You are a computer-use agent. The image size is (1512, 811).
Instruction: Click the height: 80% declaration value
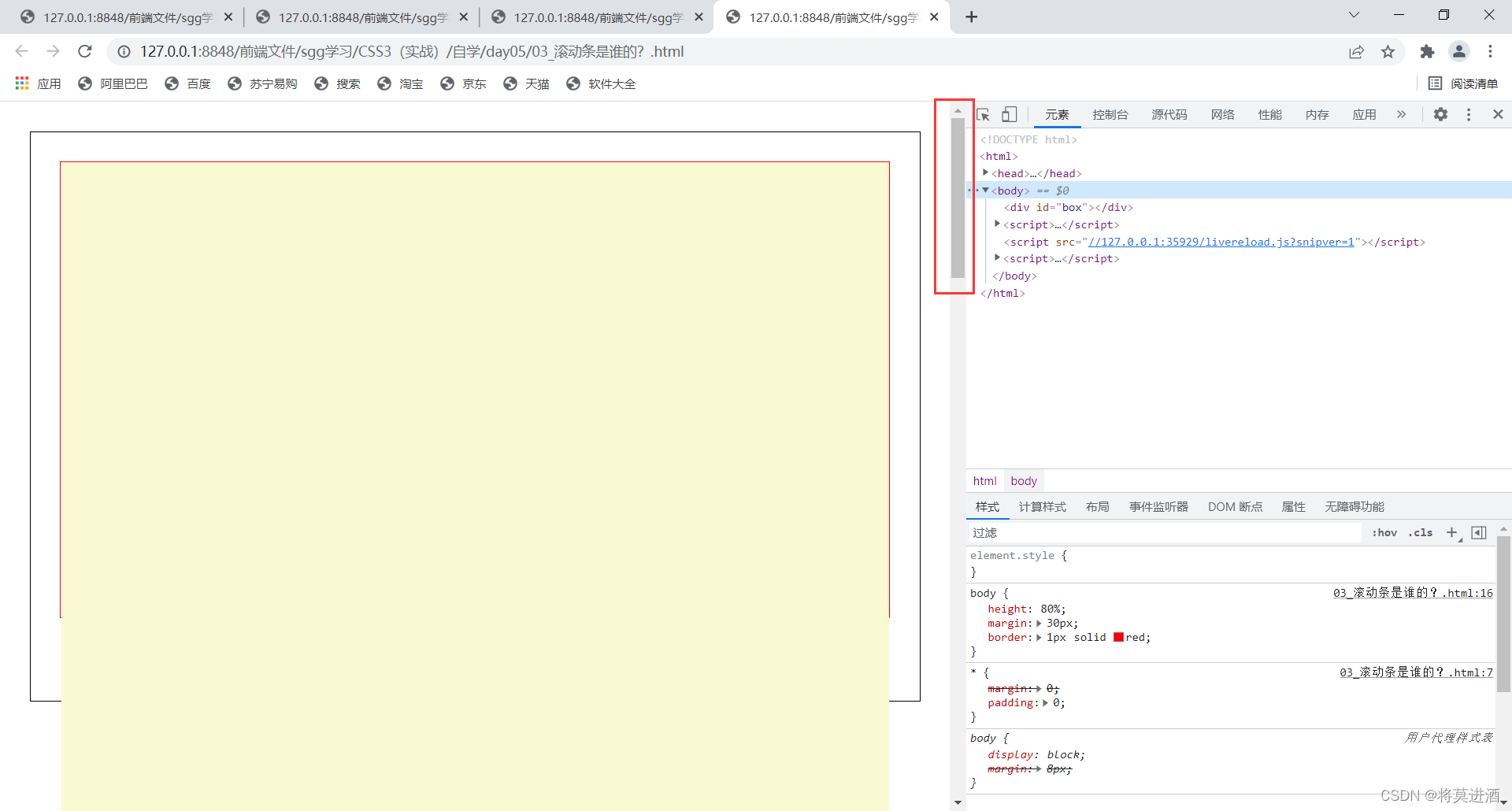click(x=1053, y=609)
